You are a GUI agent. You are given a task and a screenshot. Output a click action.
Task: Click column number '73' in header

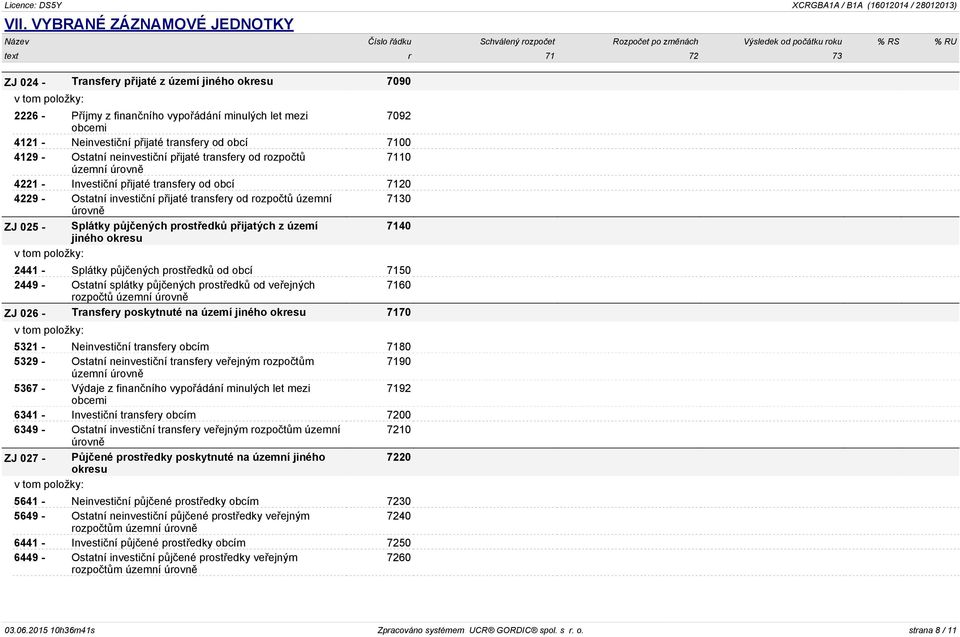(x=837, y=56)
